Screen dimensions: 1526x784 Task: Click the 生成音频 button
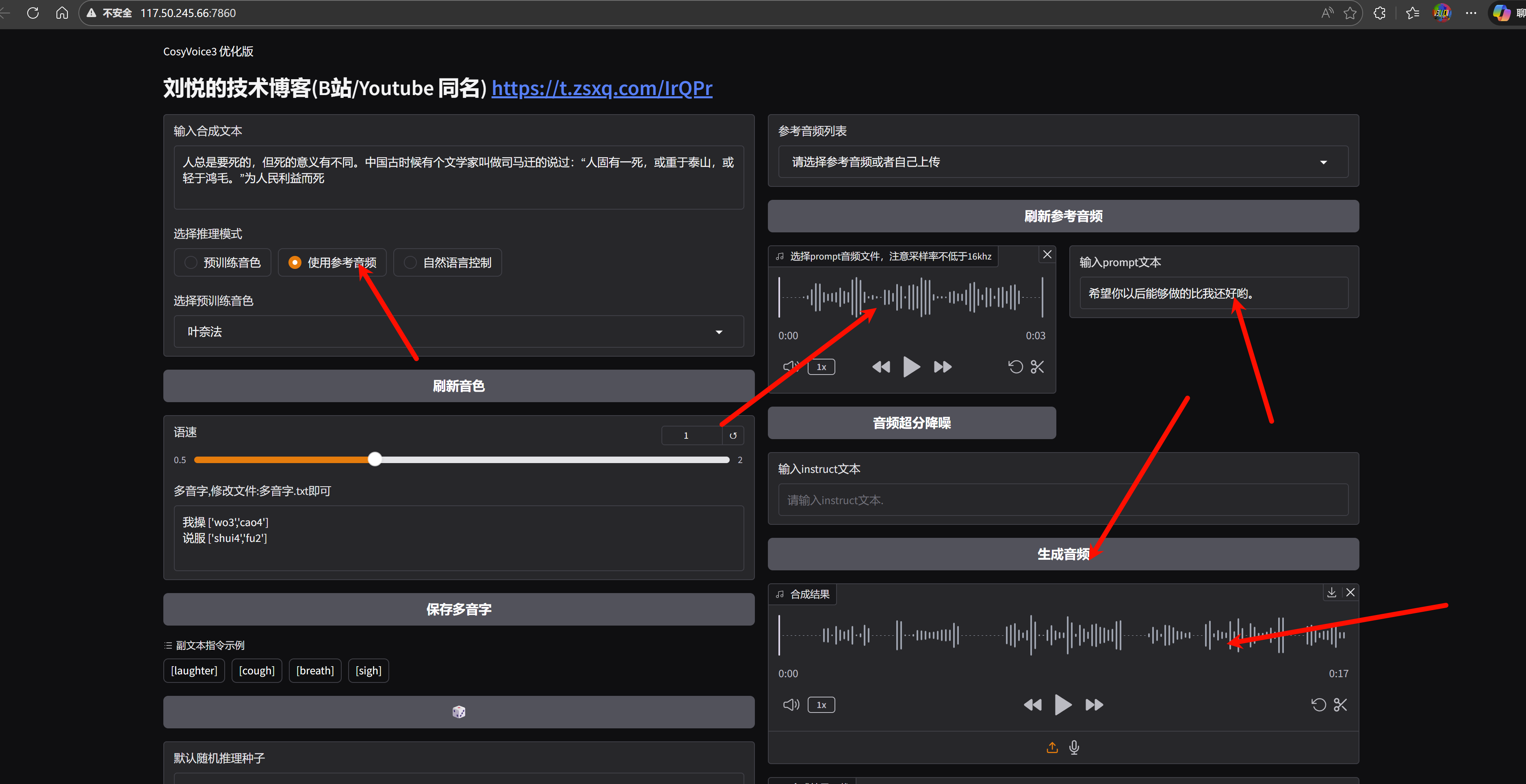pyautogui.click(x=1063, y=554)
